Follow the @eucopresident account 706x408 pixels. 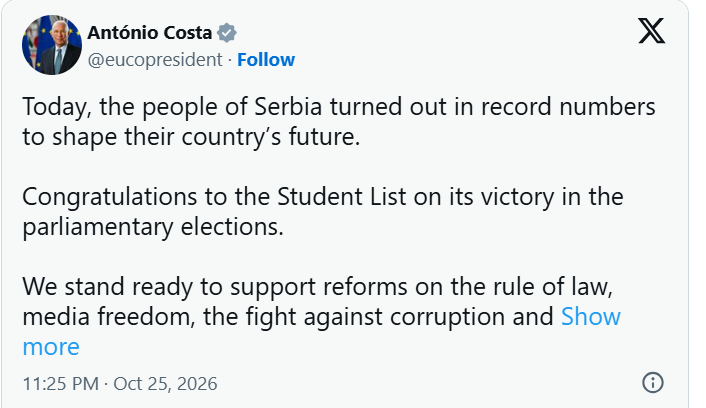(x=266, y=59)
